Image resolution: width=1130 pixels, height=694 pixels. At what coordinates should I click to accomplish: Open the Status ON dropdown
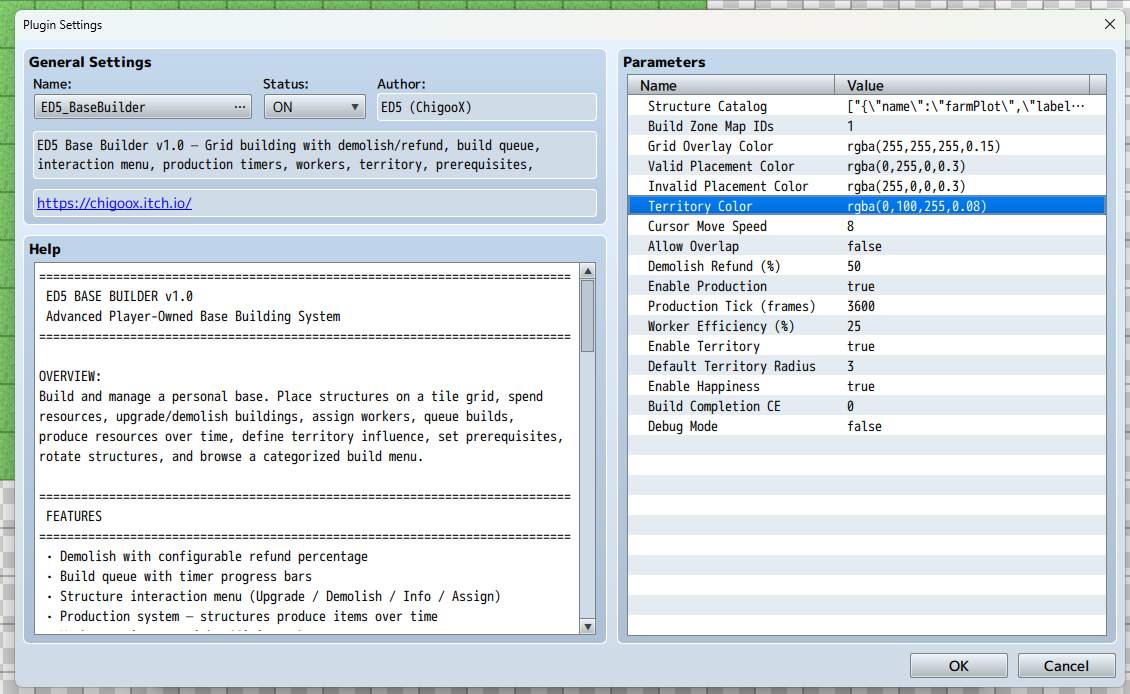(315, 107)
